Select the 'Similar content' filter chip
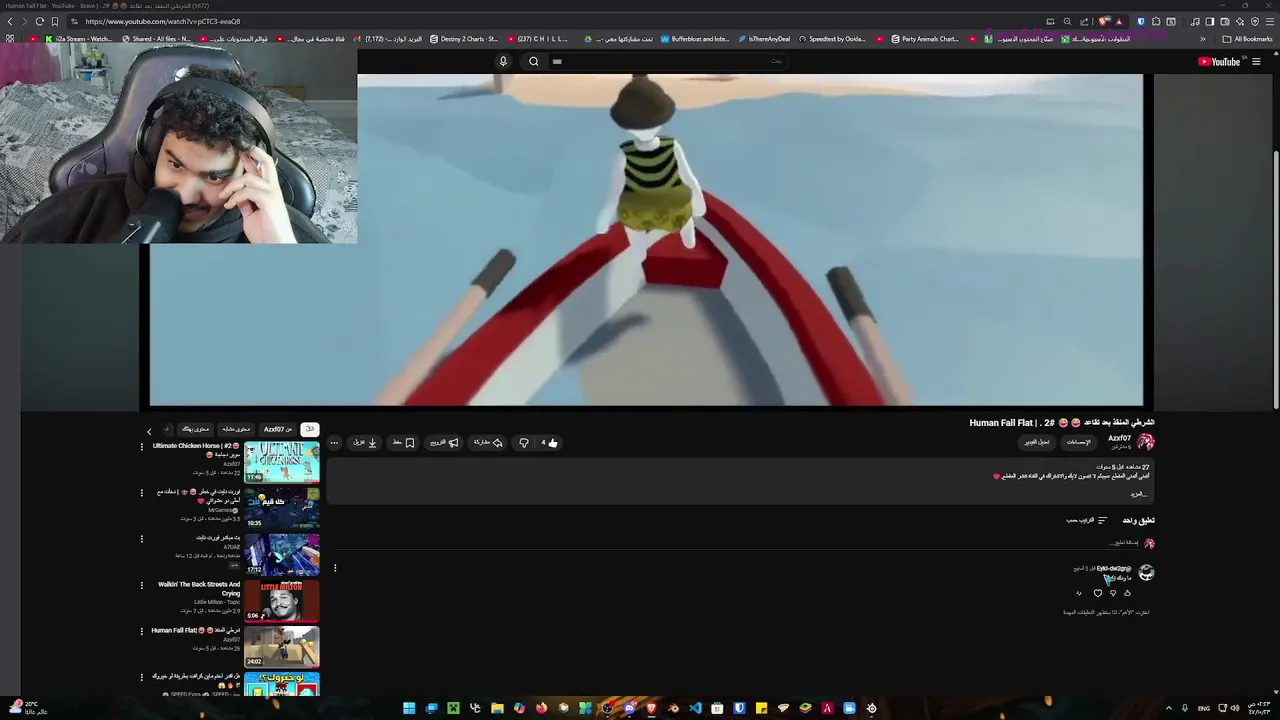Viewport: 1280px width, 720px height. point(236,429)
